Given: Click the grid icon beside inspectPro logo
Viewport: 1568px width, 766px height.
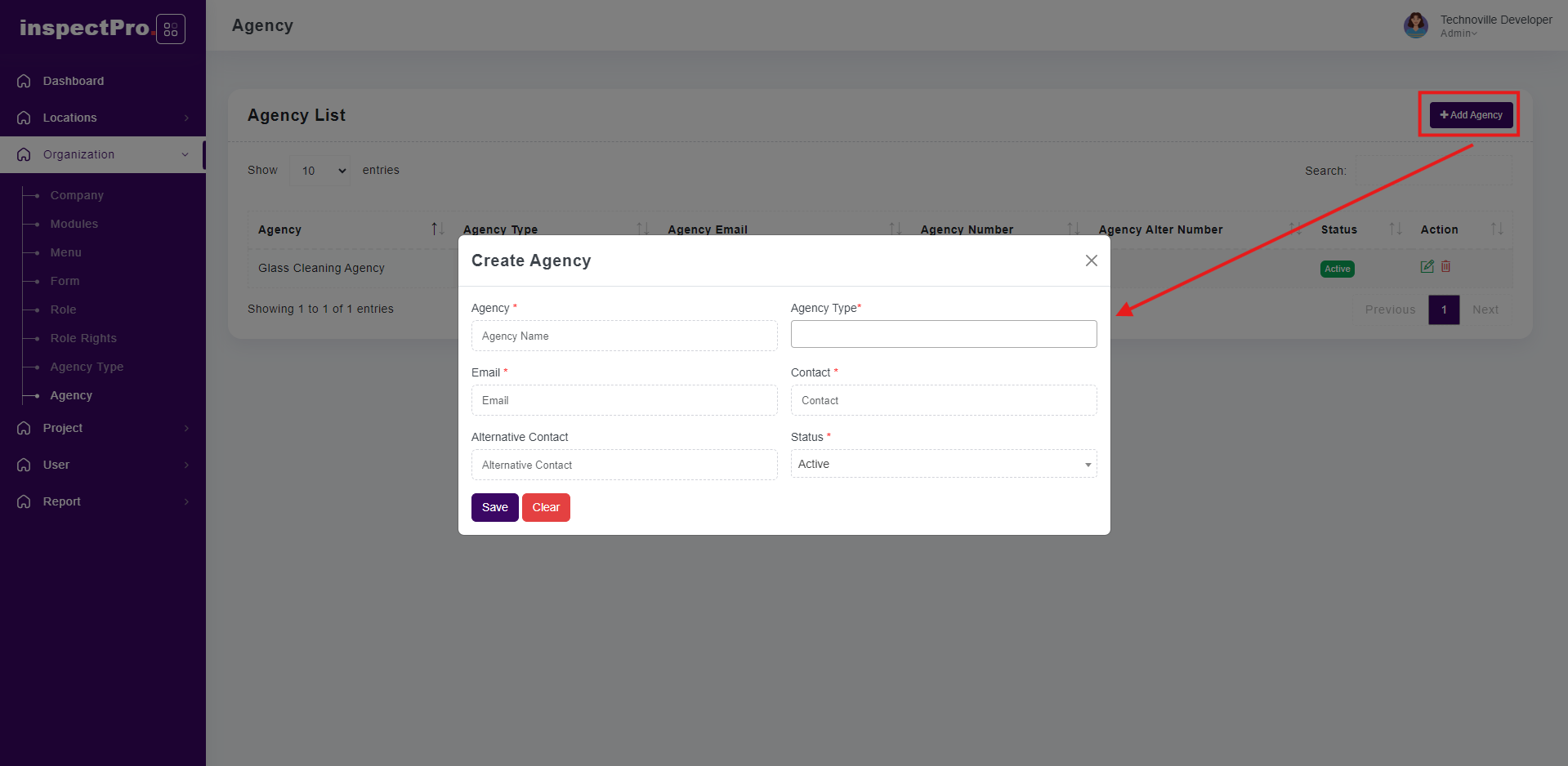Looking at the screenshot, I should (170, 29).
